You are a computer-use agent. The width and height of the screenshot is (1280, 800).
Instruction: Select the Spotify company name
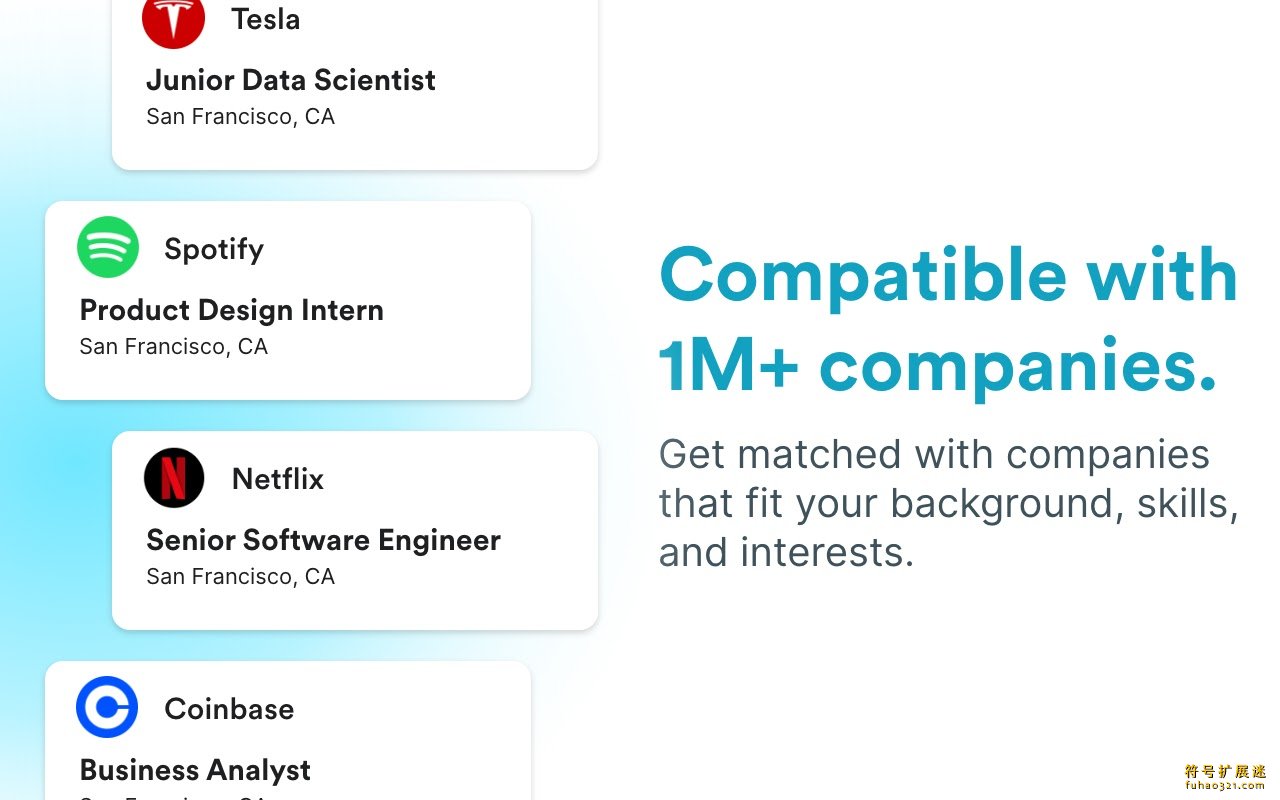click(214, 249)
